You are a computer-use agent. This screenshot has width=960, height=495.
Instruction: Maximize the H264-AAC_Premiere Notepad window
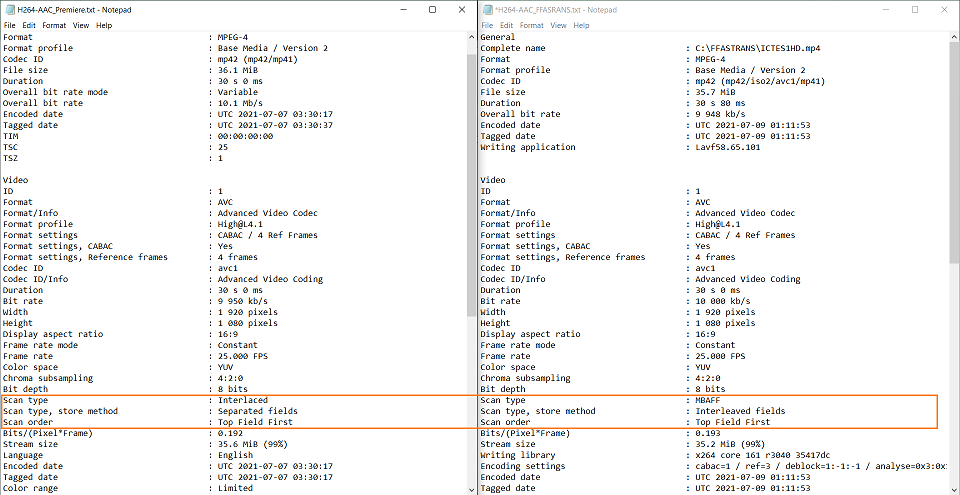432,10
